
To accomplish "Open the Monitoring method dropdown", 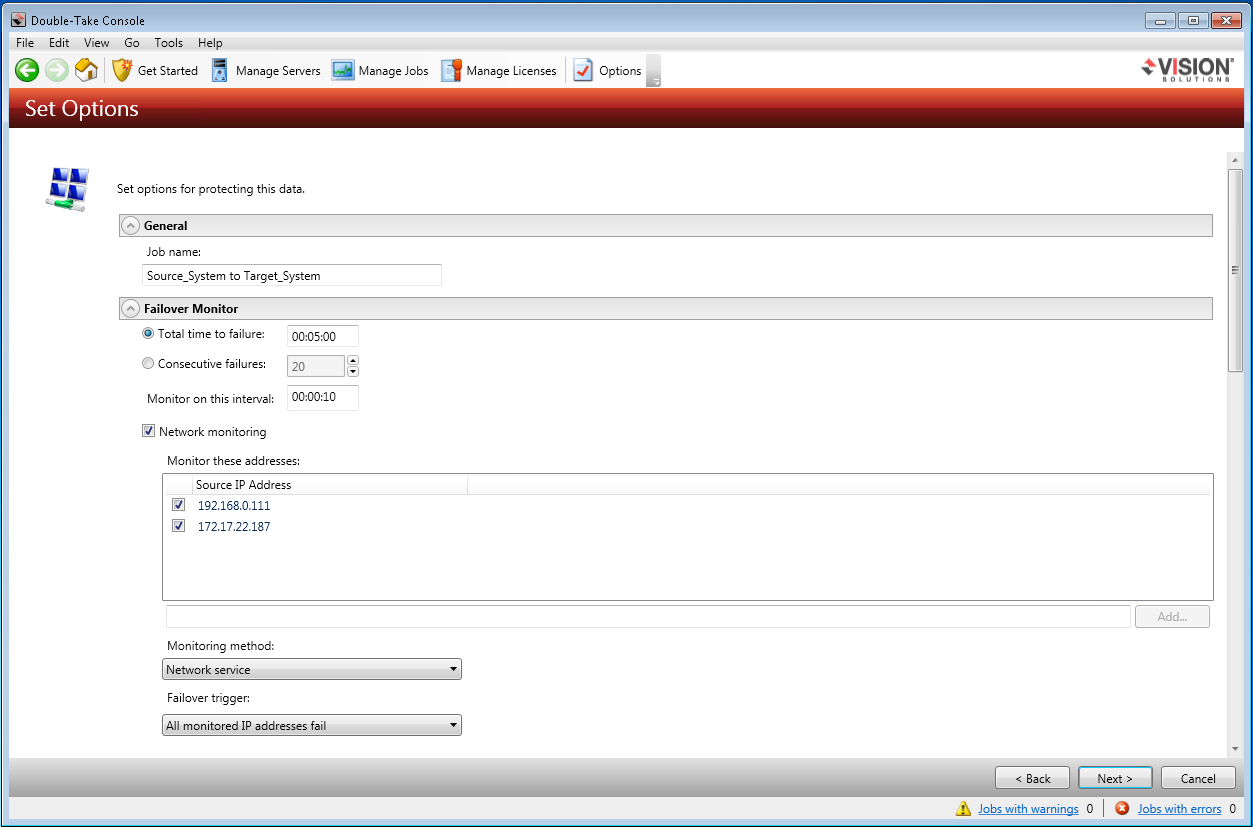I will [x=311, y=670].
